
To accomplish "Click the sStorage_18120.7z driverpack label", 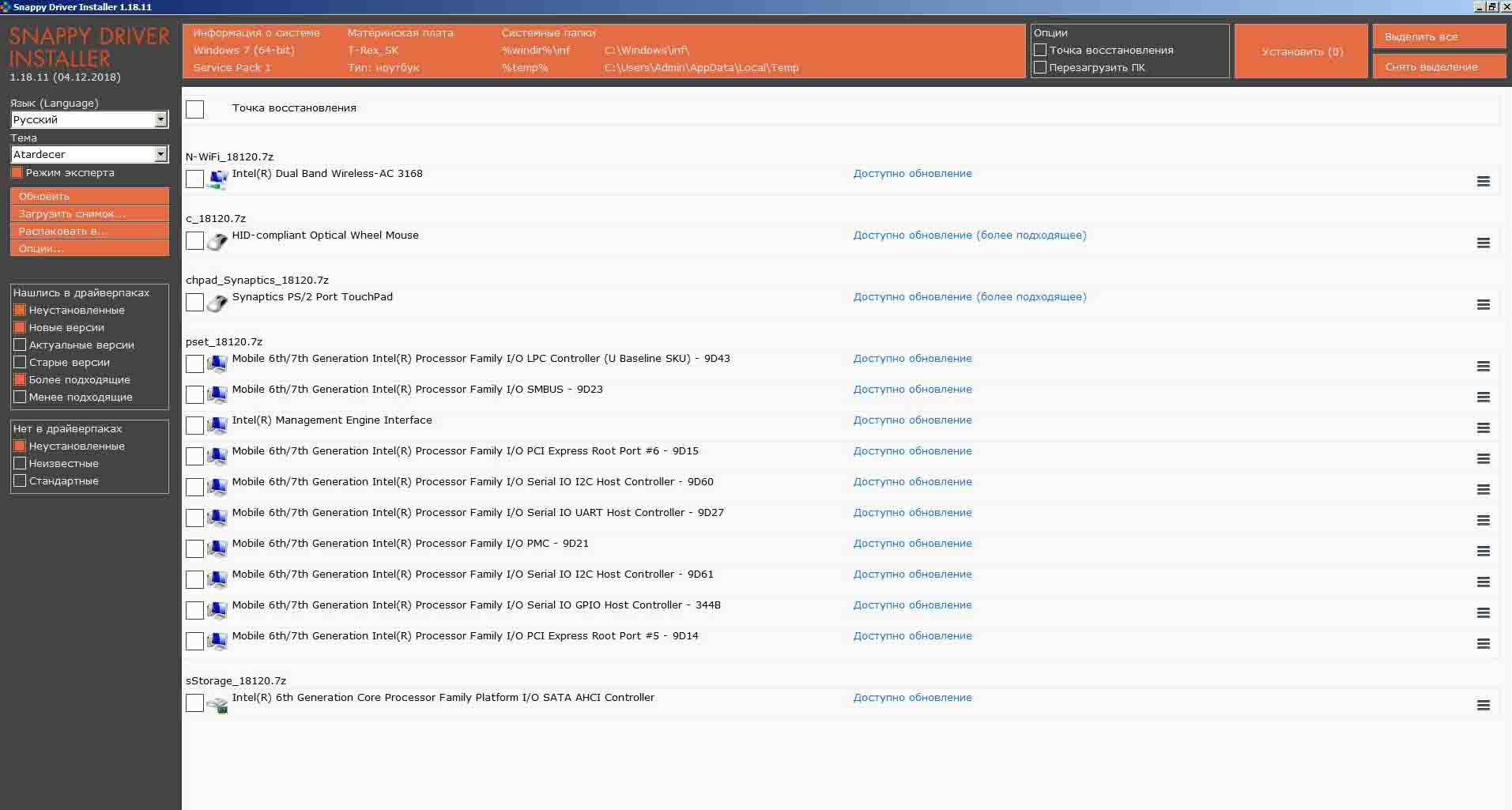I will point(236,680).
